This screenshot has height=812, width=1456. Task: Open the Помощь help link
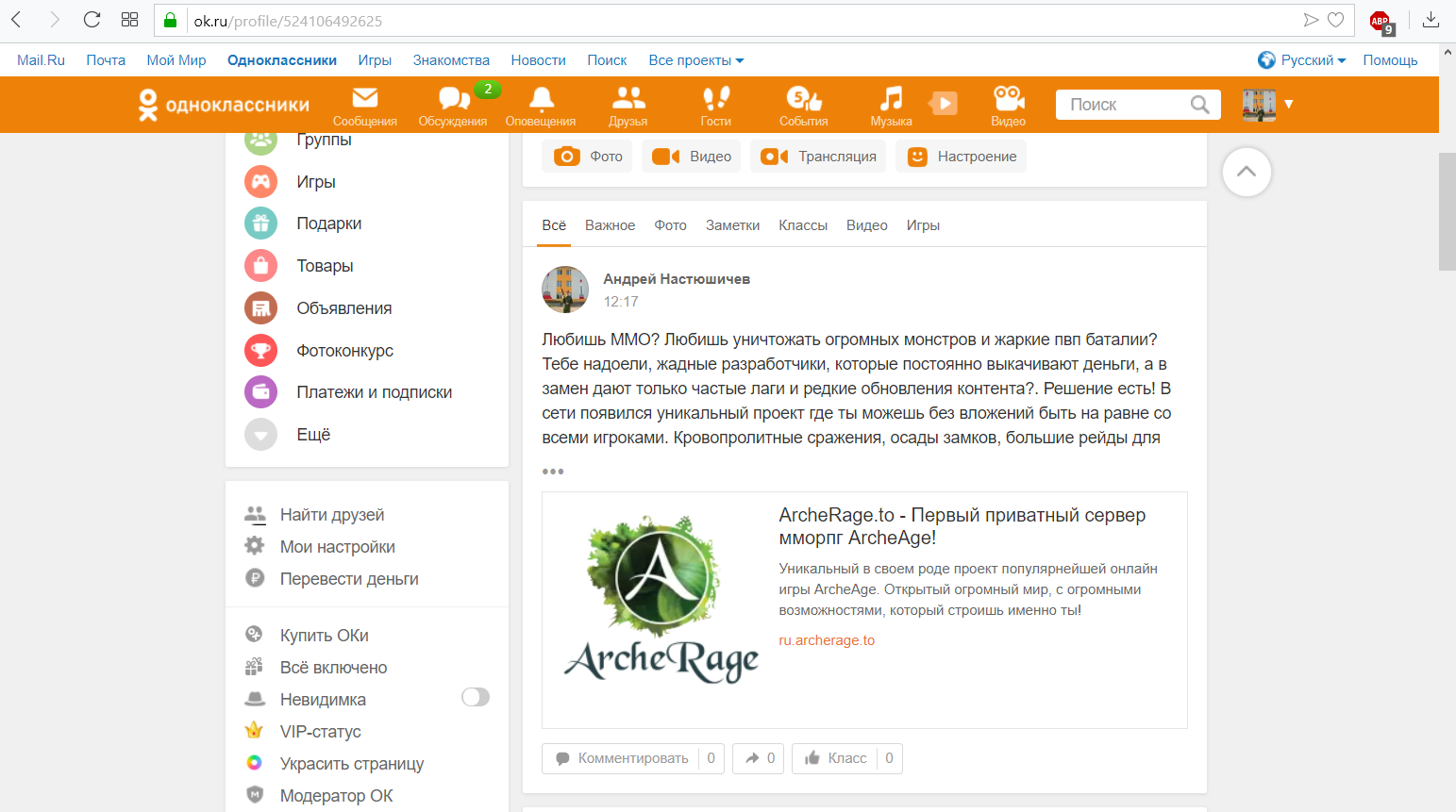pyautogui.click(x=1390, y=60)
